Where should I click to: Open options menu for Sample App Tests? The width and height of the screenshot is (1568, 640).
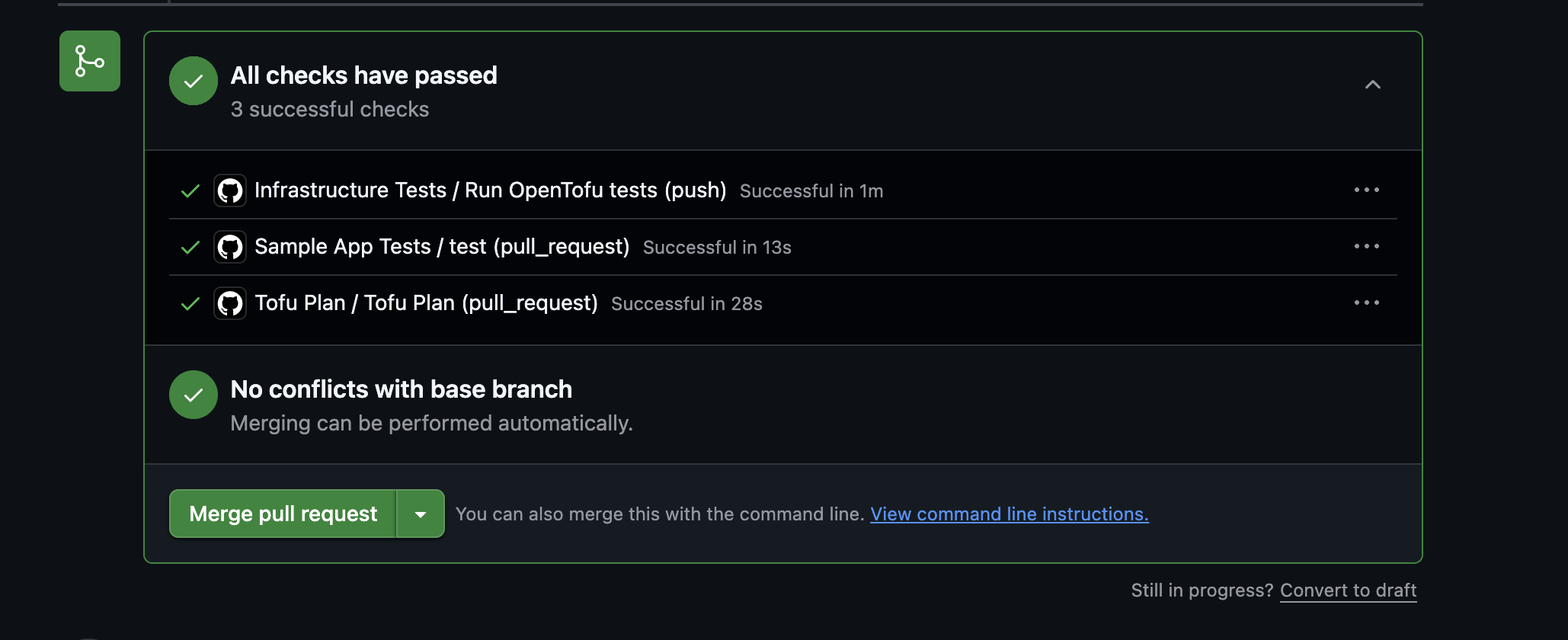click(x=1366, y=246)
